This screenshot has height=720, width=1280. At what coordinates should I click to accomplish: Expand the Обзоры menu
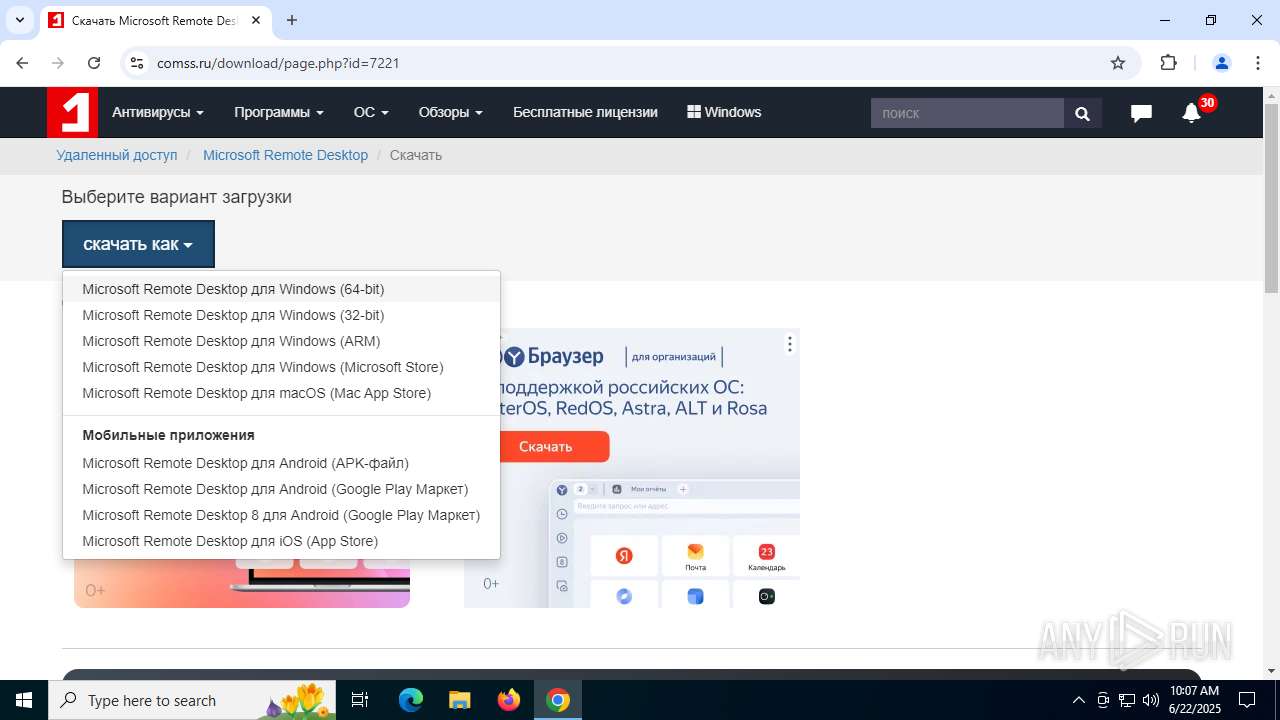pos(451,112)
